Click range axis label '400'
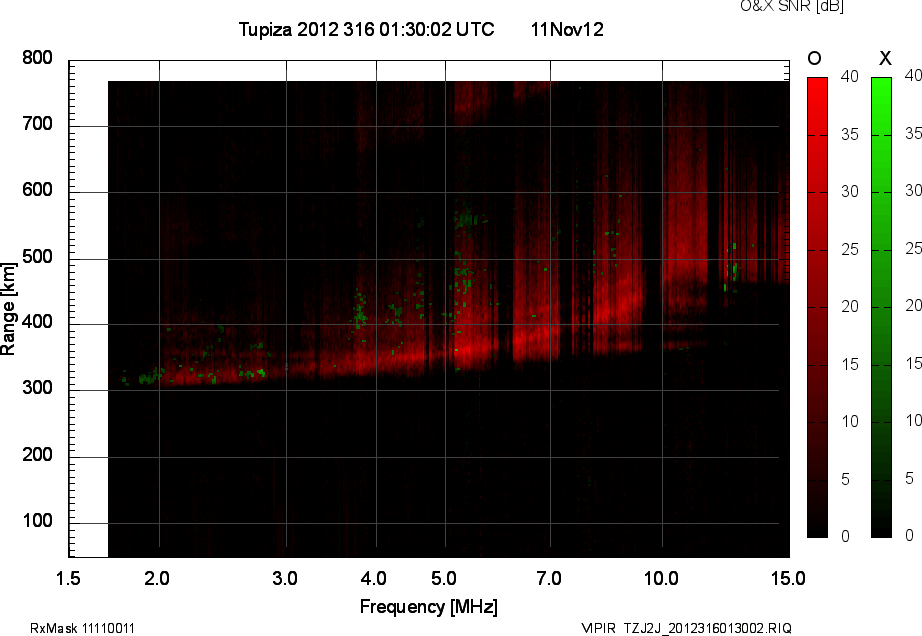The image size is (922, 636). pyautogui.click(x=37, y=322)
